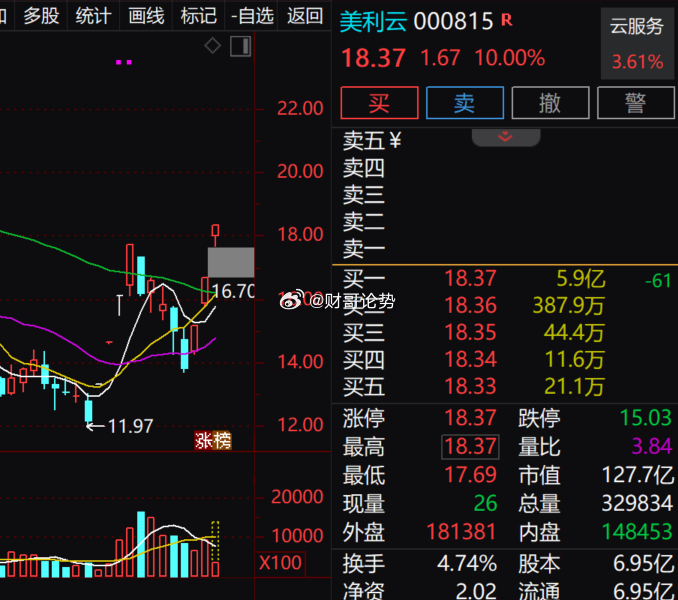Click 总量 value 329834
Image resolution: width=678 pixels, height=600 pixels.
[x=637, y=504]
